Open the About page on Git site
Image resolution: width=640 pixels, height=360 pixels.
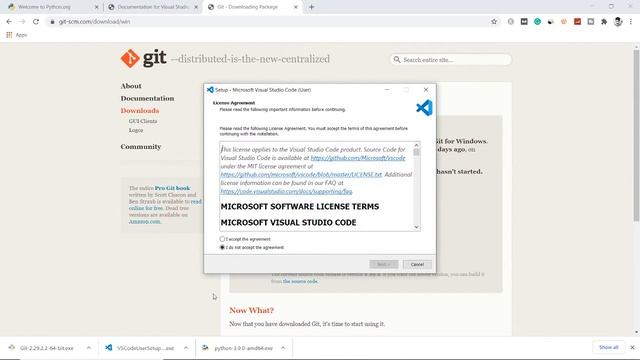(131, 86)
